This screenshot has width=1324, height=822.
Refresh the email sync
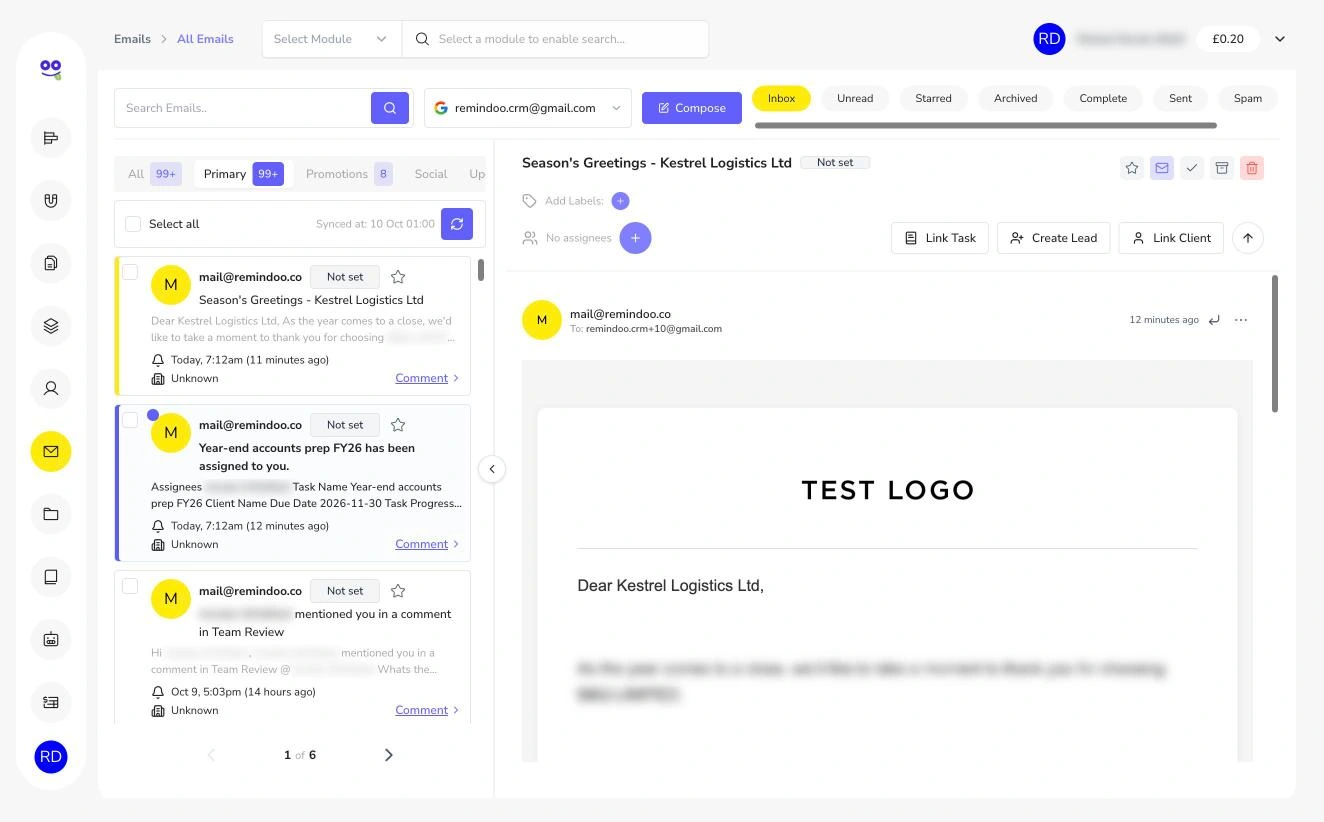(x=457, y=224)
